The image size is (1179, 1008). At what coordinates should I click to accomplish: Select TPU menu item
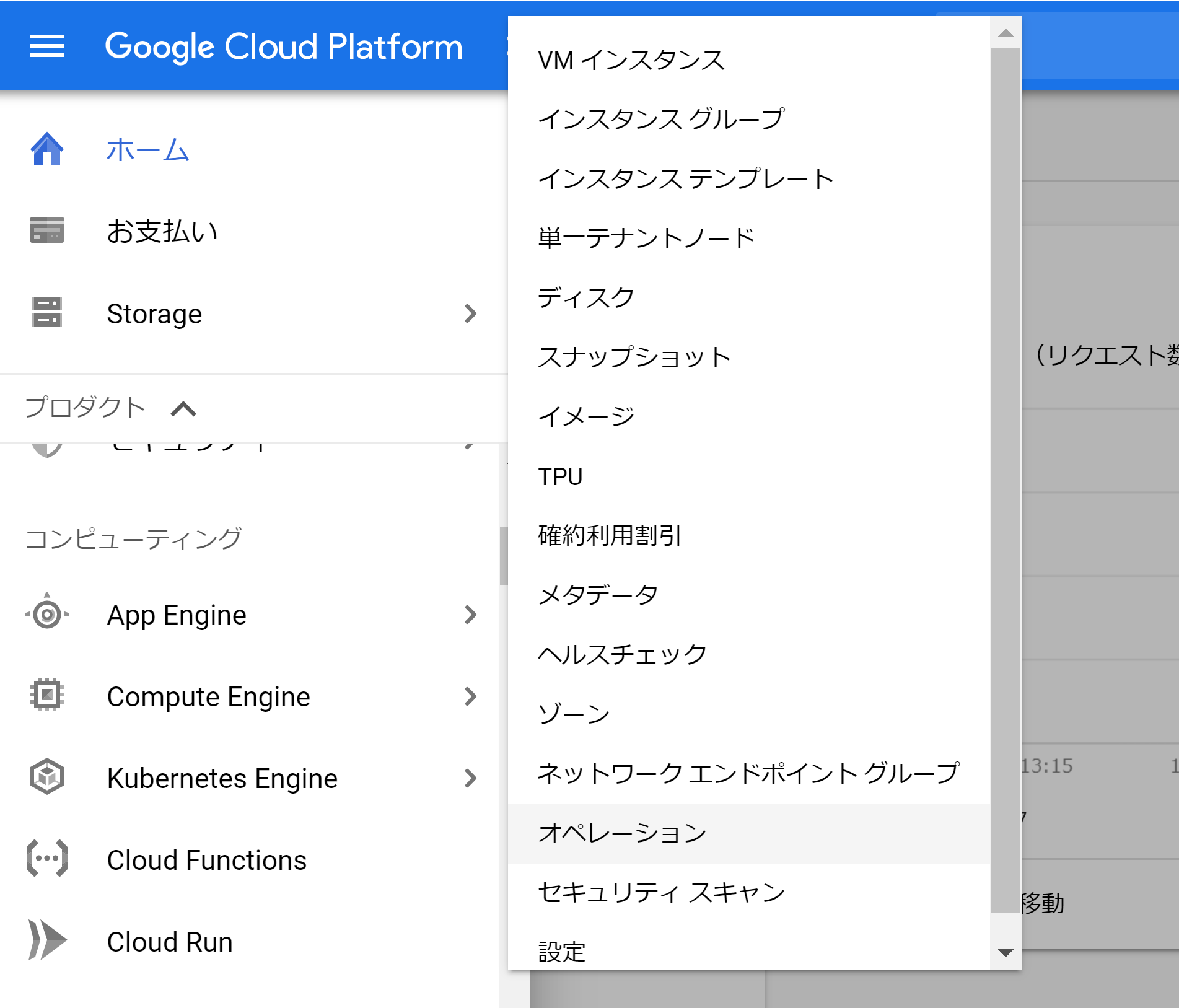[749, 476]
